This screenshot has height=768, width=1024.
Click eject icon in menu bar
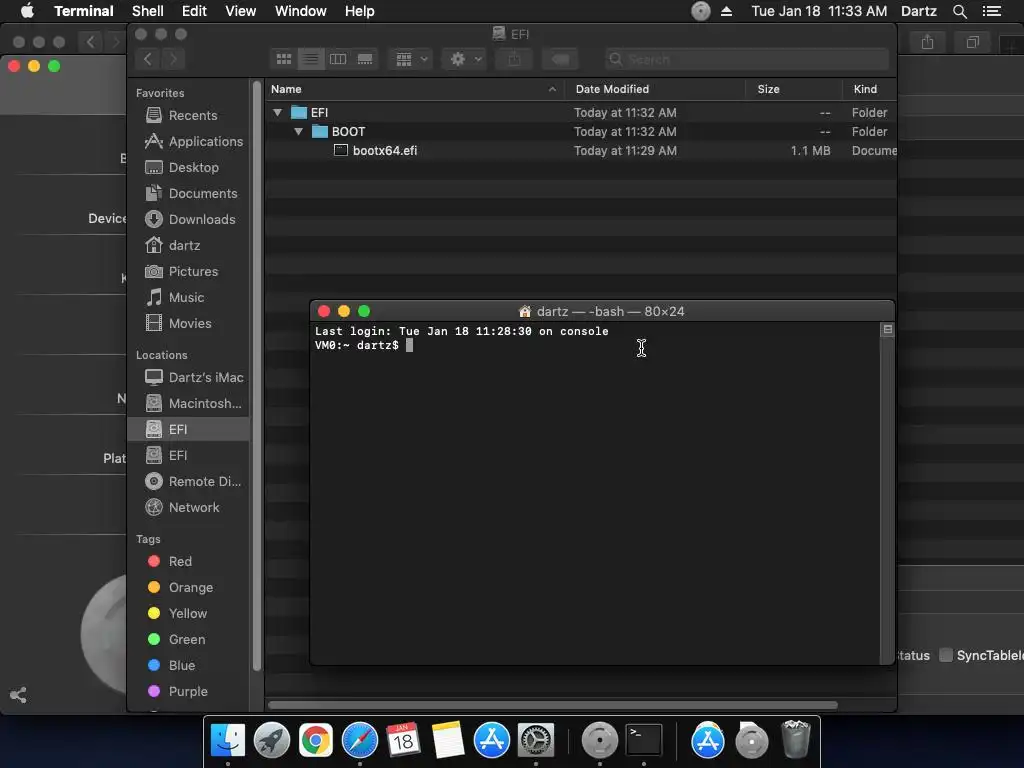coord(726,11)
